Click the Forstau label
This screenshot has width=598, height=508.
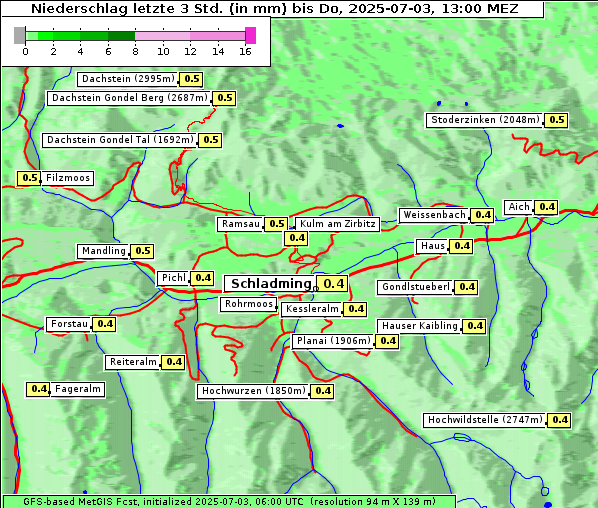(69, 325)
